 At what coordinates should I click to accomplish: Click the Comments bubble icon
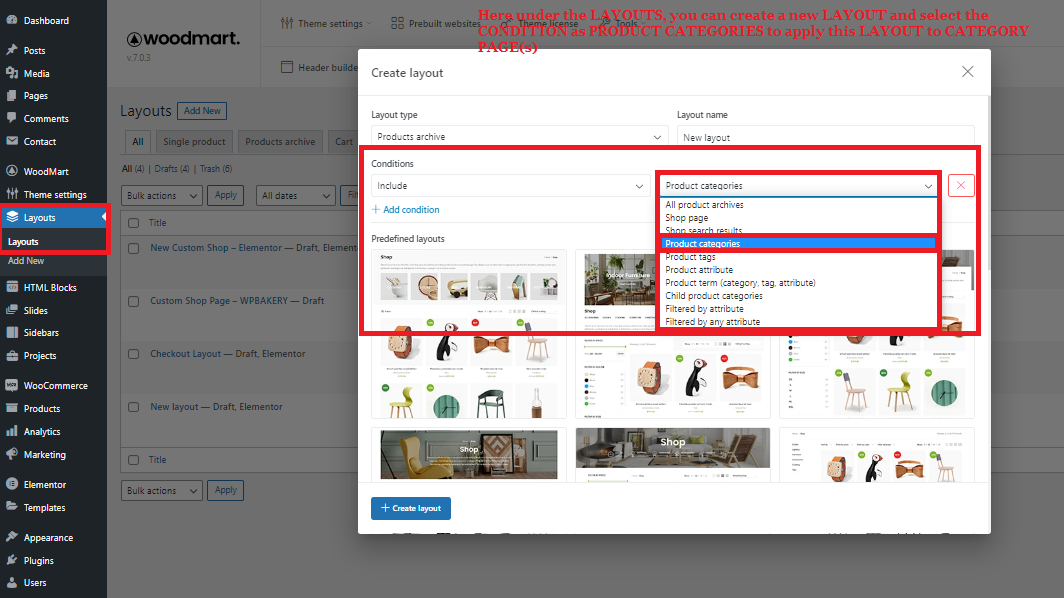[x=12, y=118]
